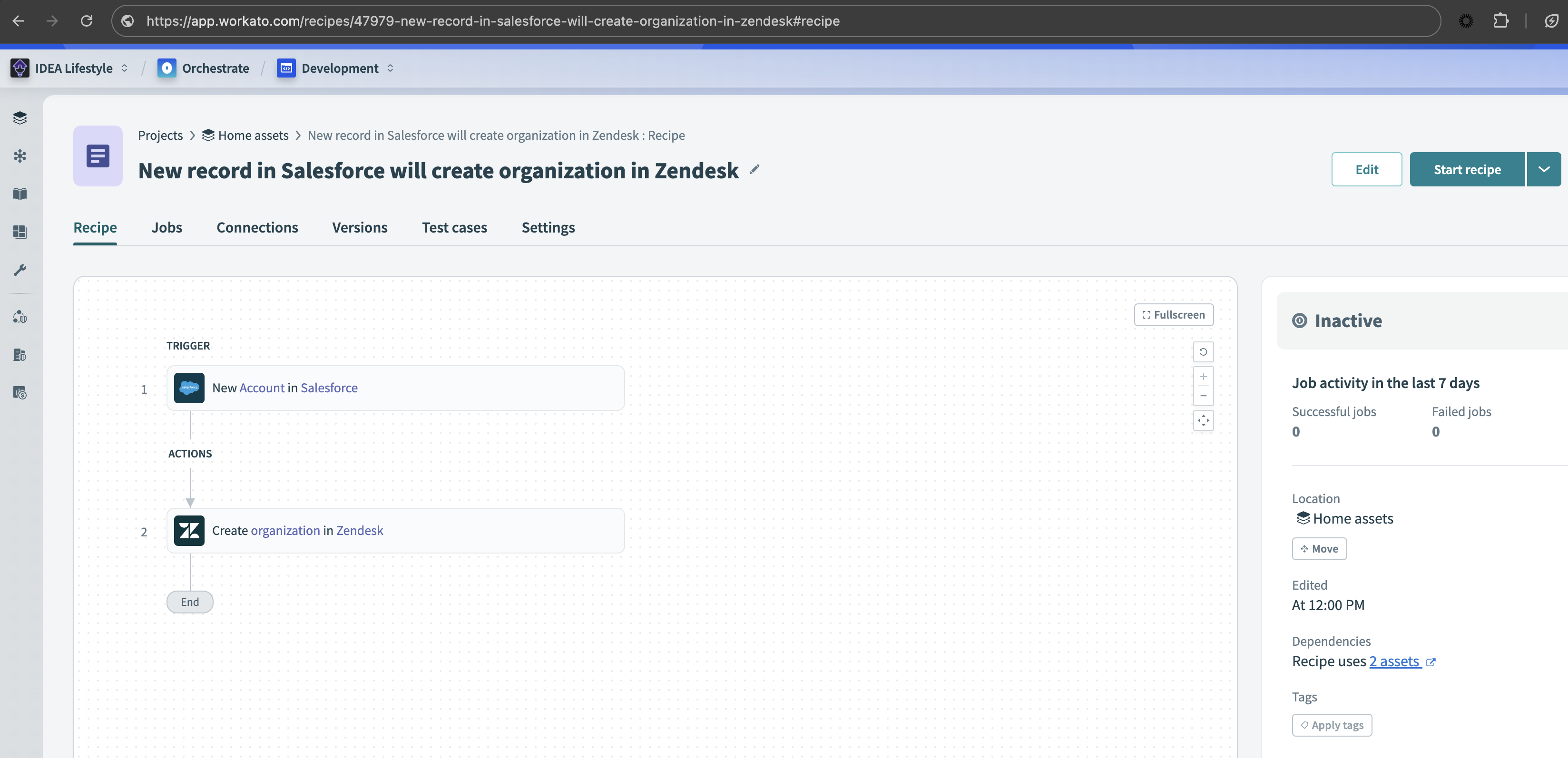
Task: Zoom out on the recipe canvas
Action: tap(1203, 396)
